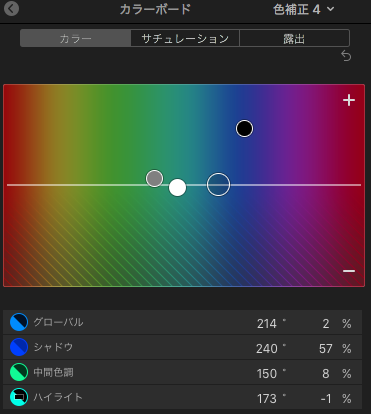This screenshot has height=414, width=371.
Task: Click the 中間色調 percent value 8
Action: tap(326, 374)
